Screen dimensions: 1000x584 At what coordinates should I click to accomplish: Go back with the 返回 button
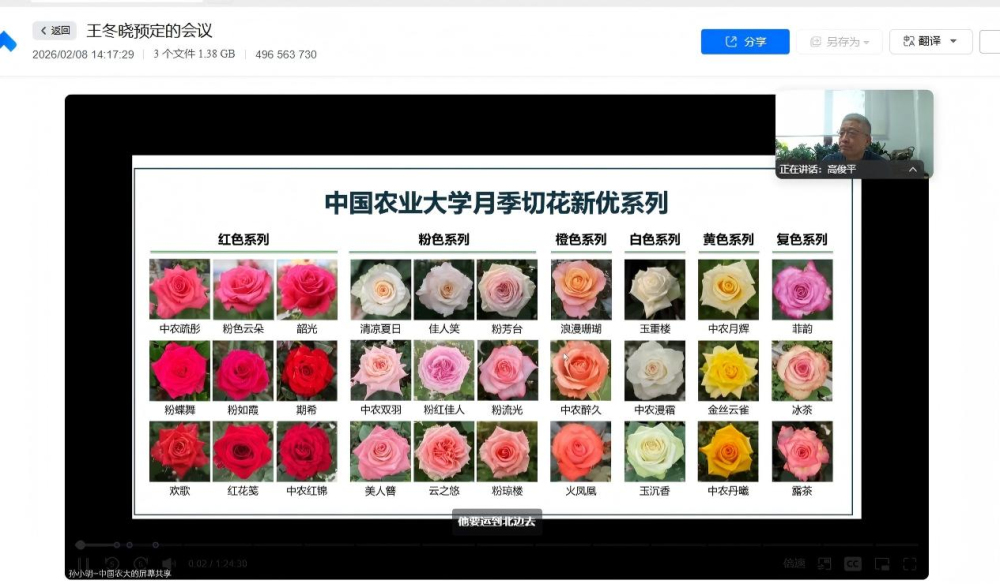[x=55, y=31]
